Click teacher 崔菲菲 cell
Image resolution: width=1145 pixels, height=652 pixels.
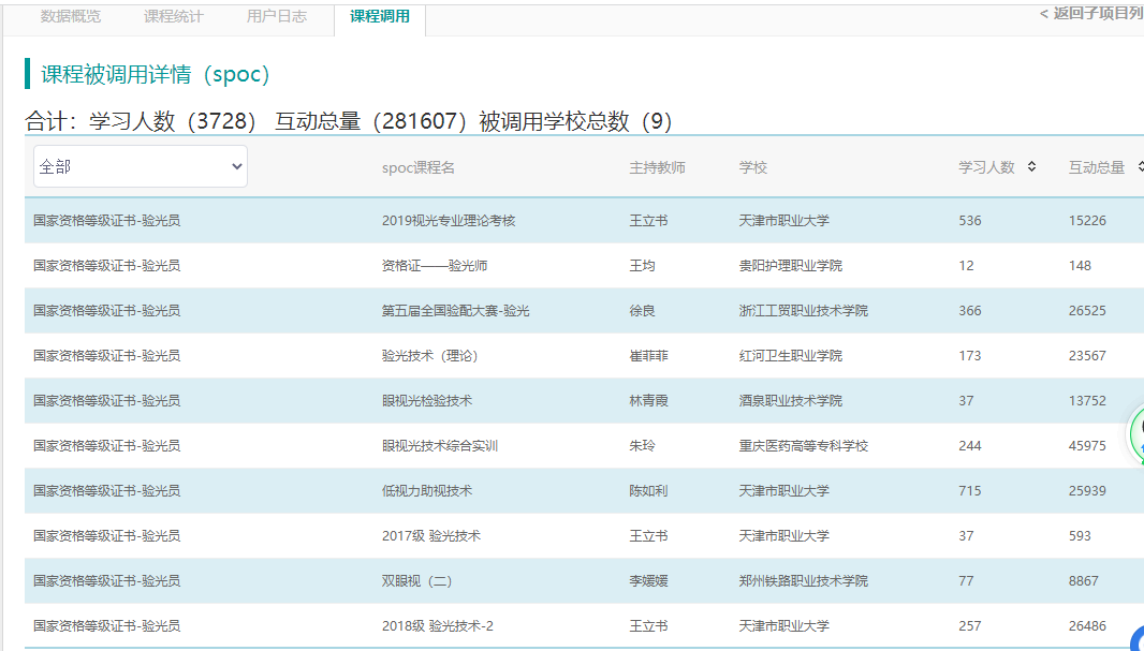(649, 356)
